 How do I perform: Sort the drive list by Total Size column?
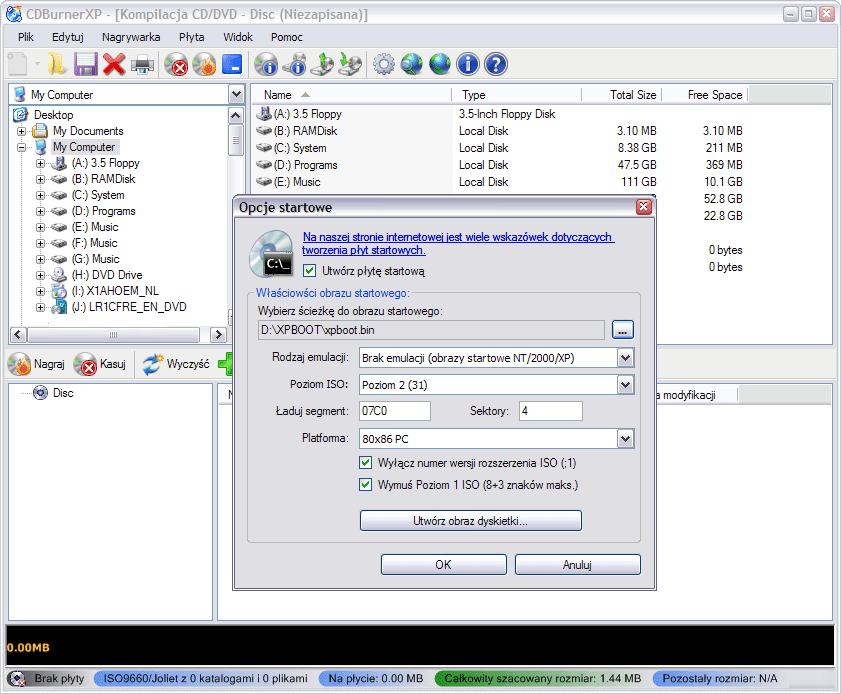pyautogui.click(x=621, y=95)
